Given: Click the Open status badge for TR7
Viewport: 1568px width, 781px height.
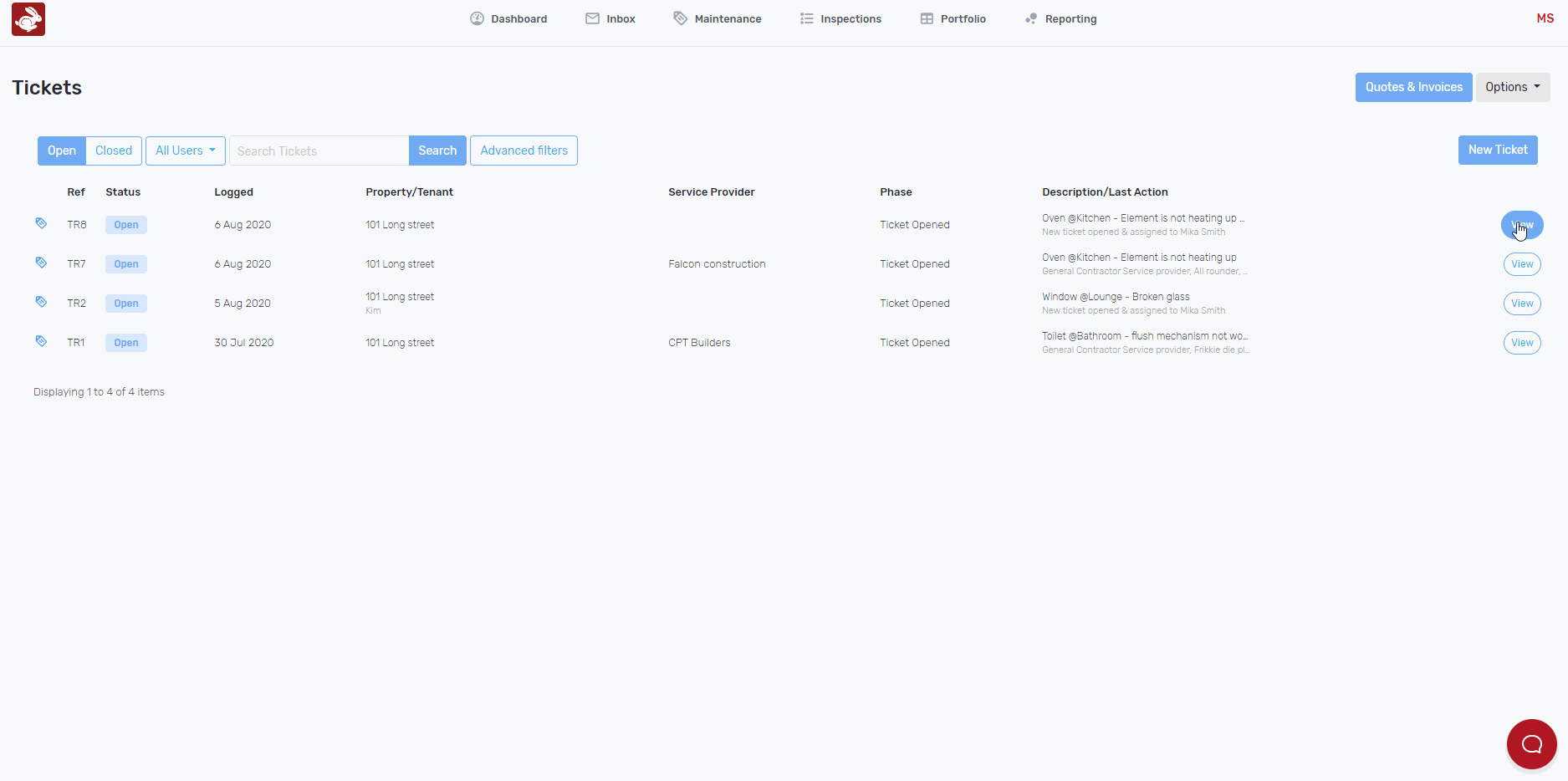Looking at the screenshot, I should 126,263.
